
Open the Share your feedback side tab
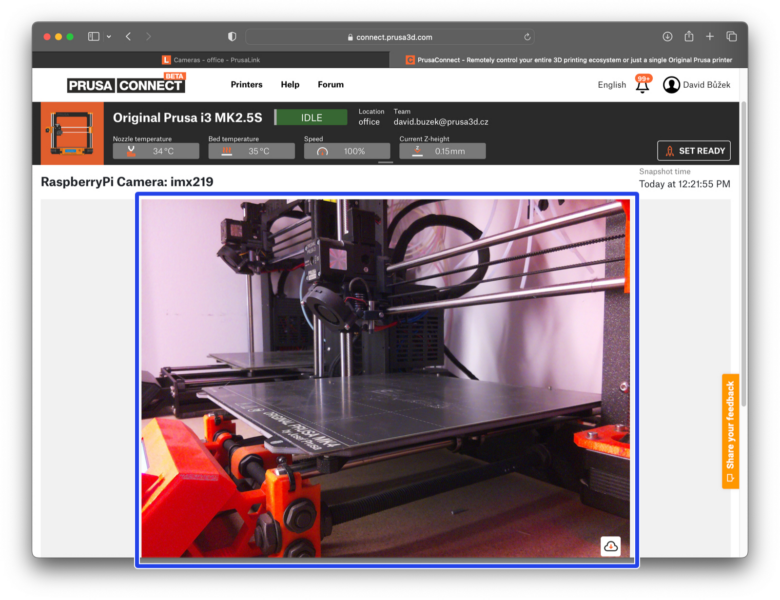coord(730,431)
